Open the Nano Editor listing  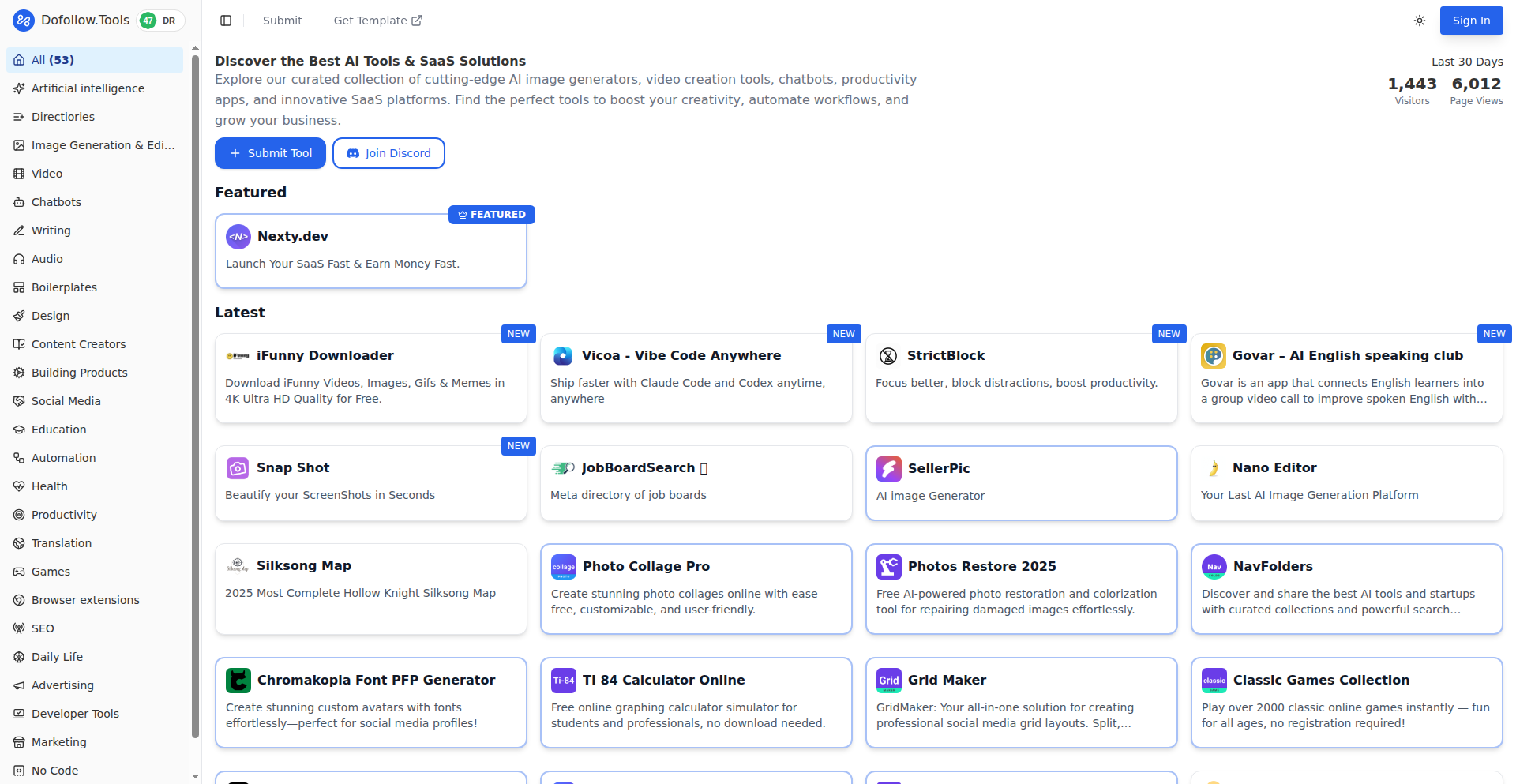click(x=1347, y=483)
